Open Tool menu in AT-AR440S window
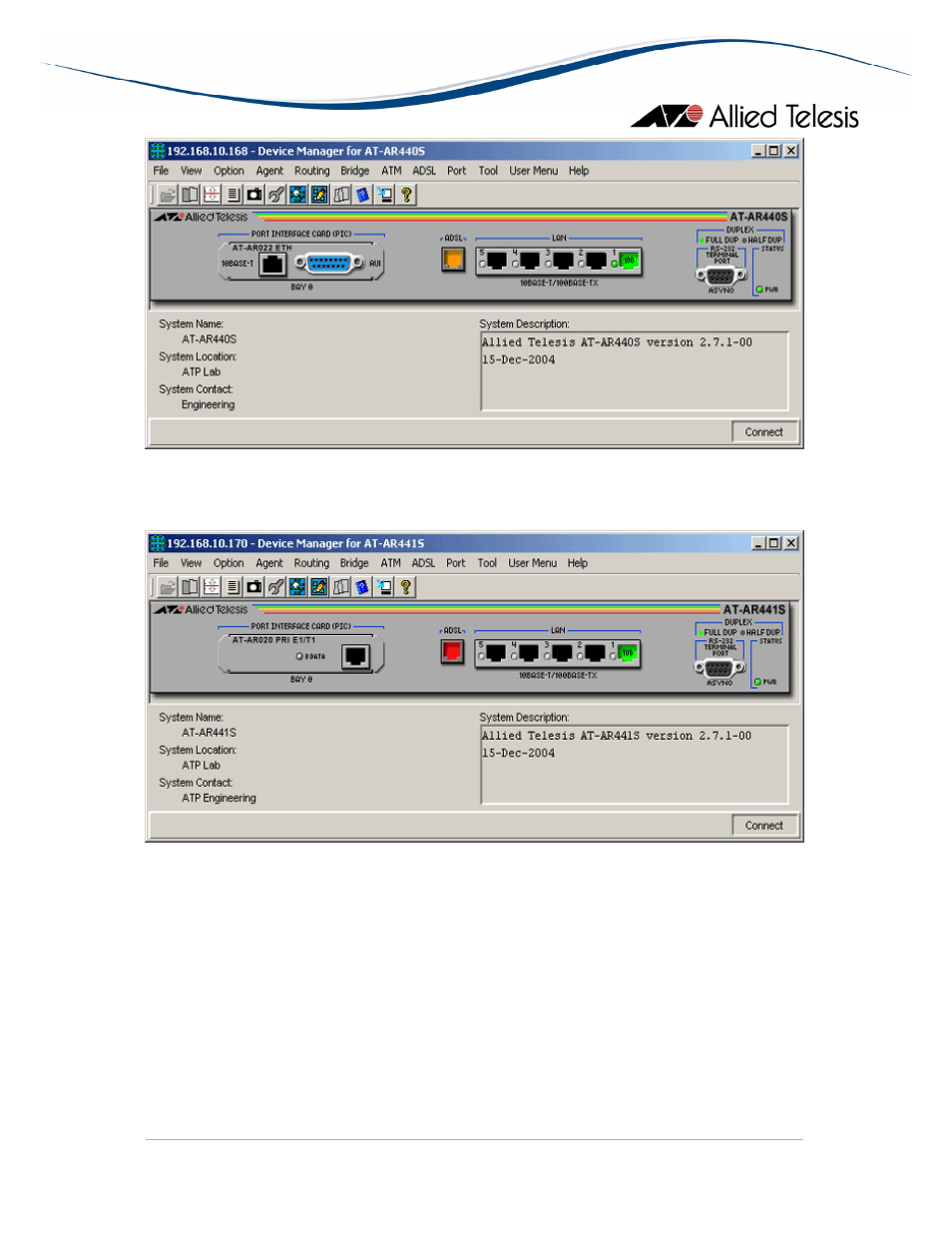 tap(488, 171)
